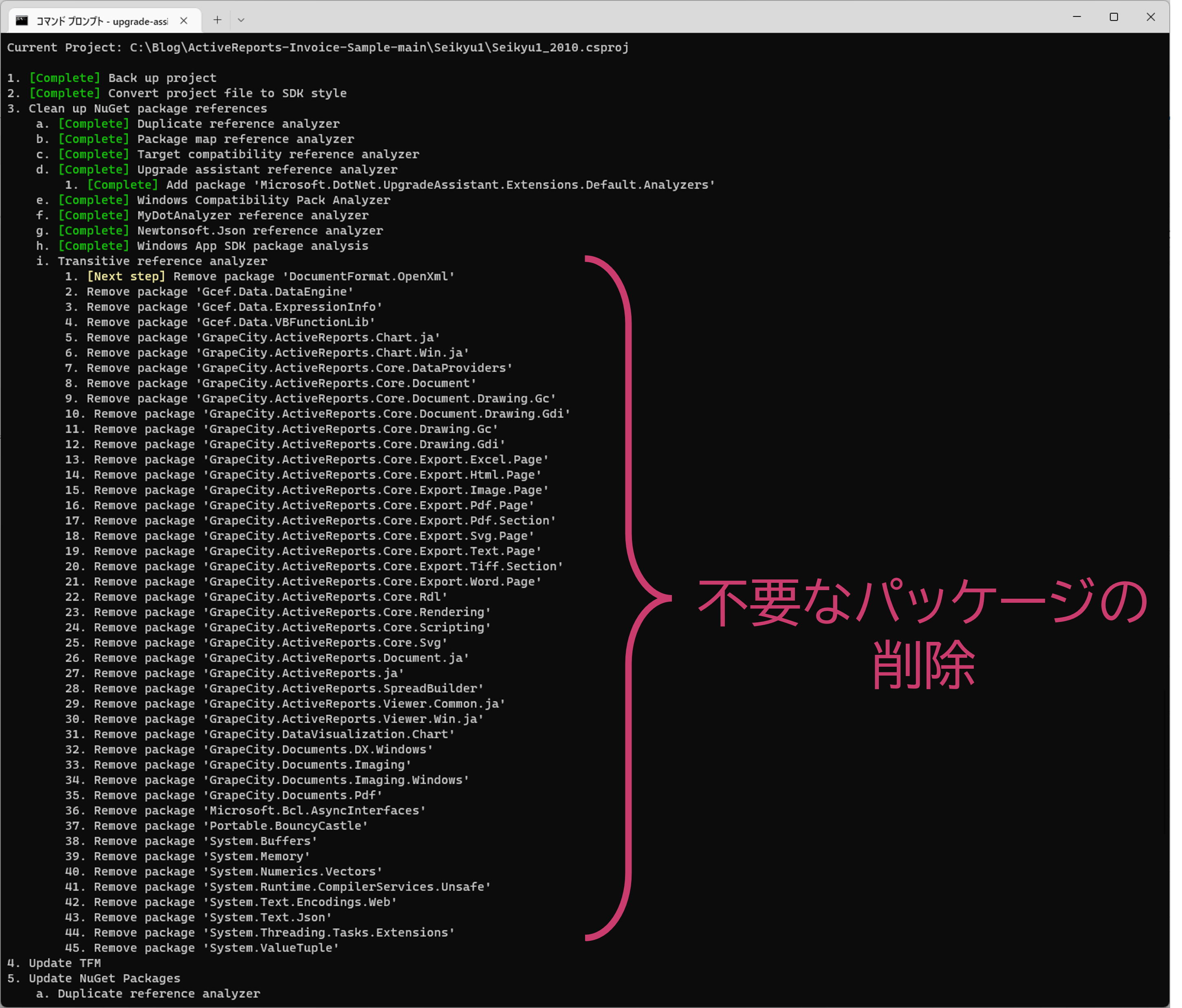Click Remove package 'GrapeCity.ActiveReports.Viewer.Win.ja' line

[274, 720]
